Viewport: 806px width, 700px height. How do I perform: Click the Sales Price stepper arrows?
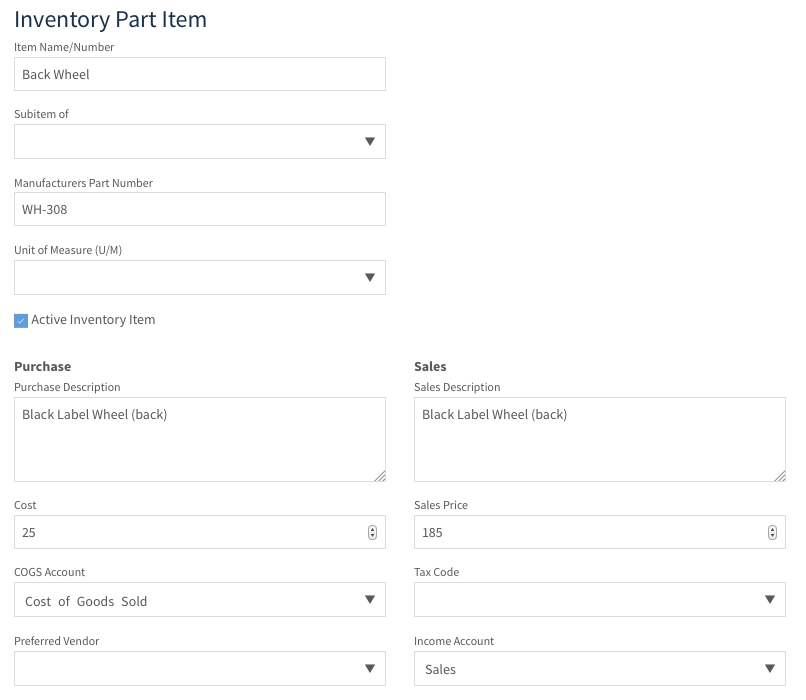773,532
